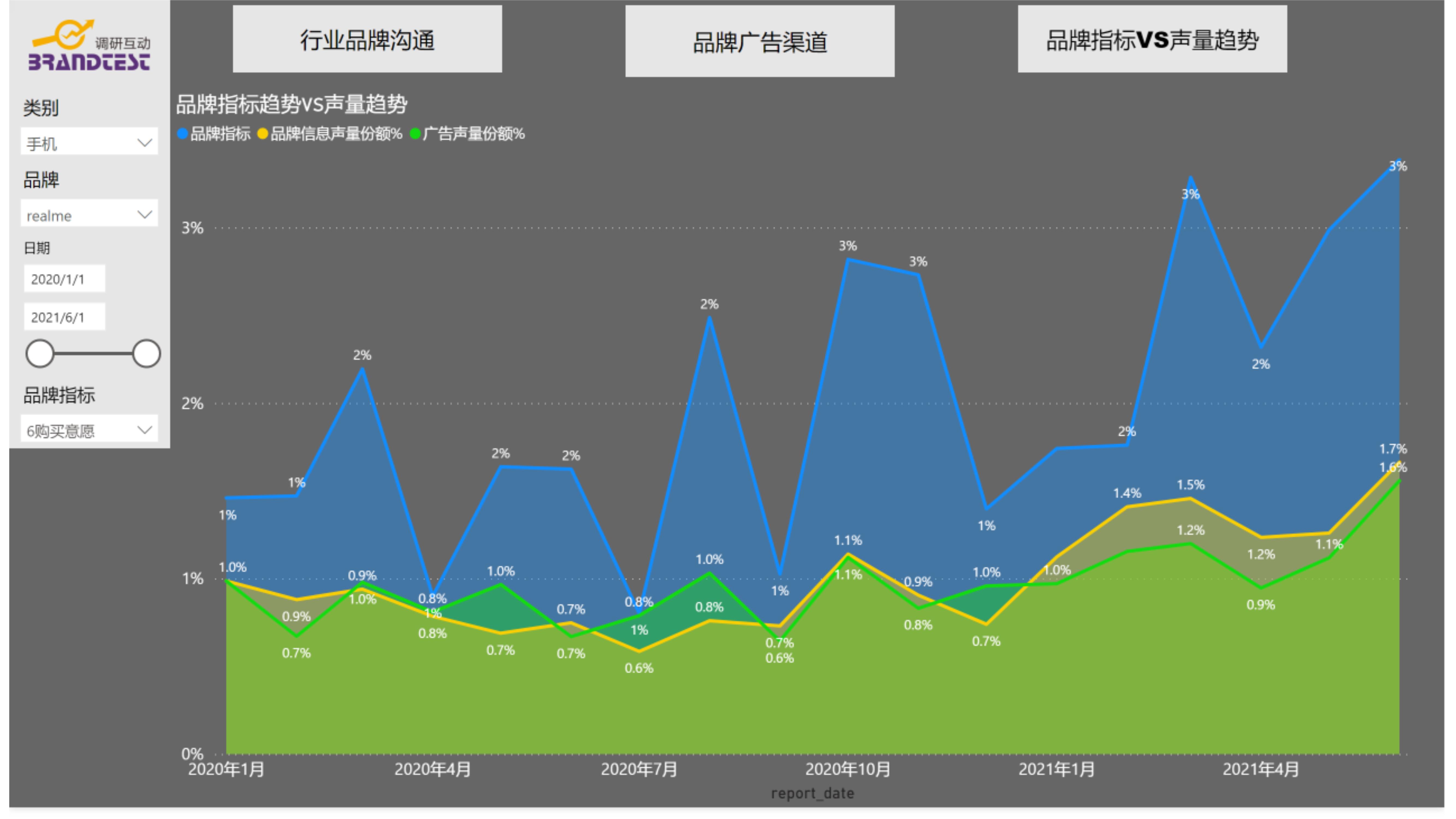Click the BrandTest logo
Image resolution: width=1456 pixels, height=819 pixels.
point(89,45)
